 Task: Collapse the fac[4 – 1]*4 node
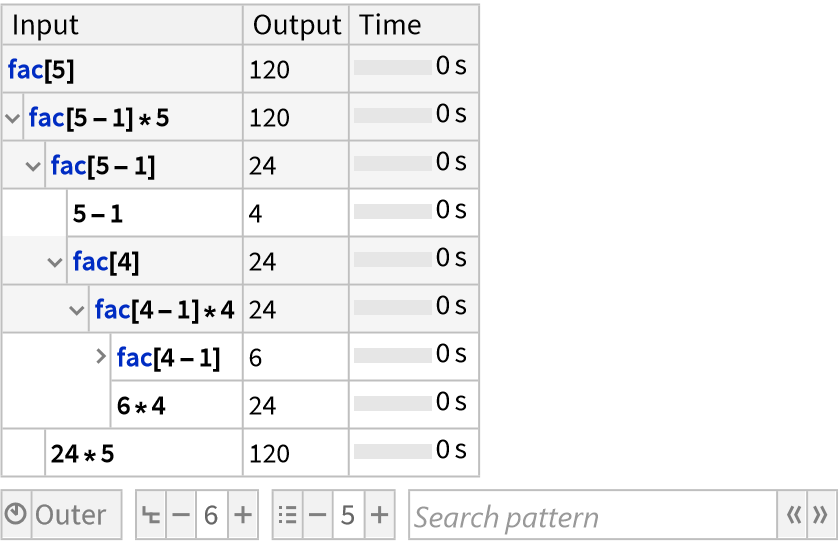(78, 310)
